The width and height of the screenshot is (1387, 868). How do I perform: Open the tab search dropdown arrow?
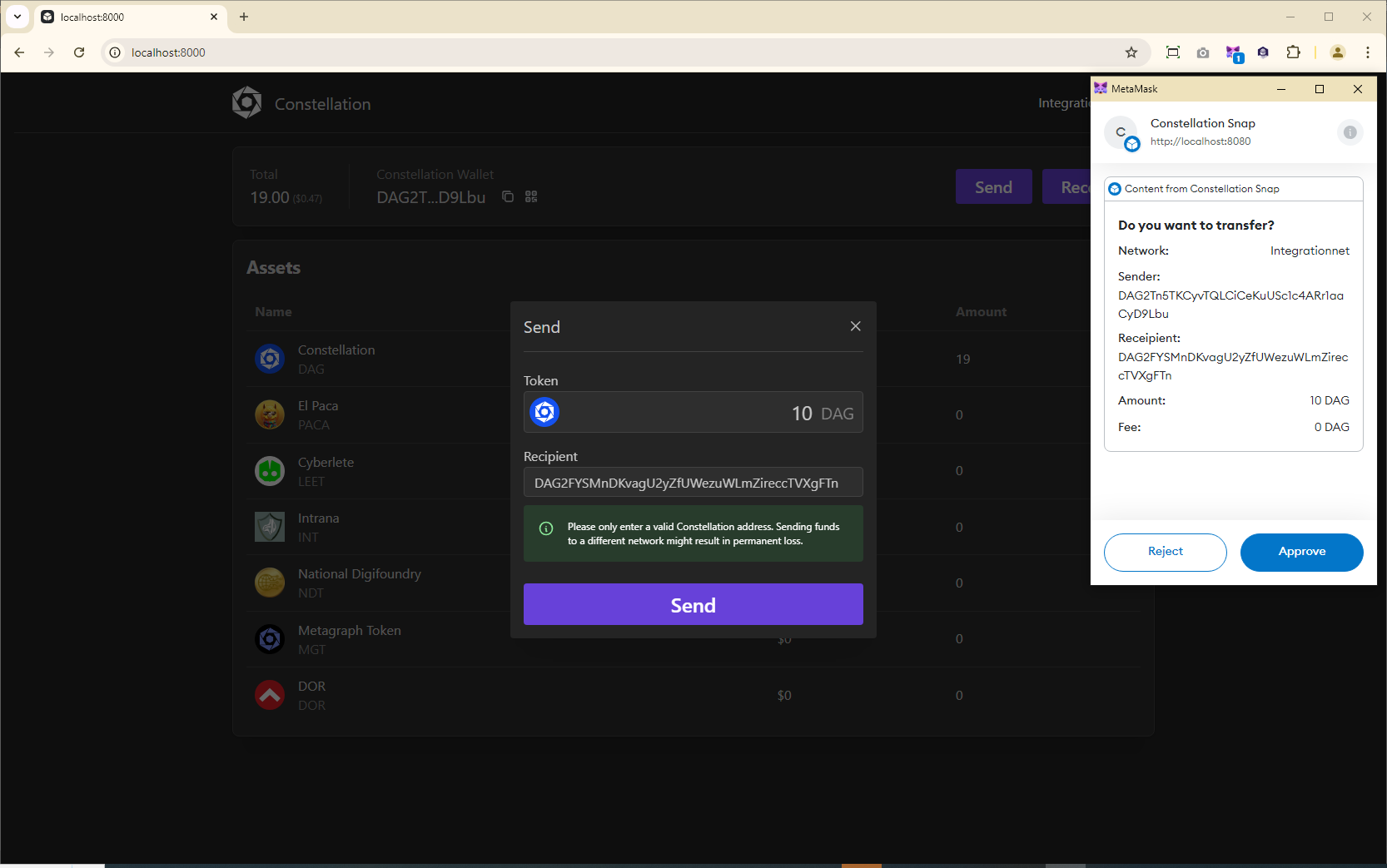point(17,17)
